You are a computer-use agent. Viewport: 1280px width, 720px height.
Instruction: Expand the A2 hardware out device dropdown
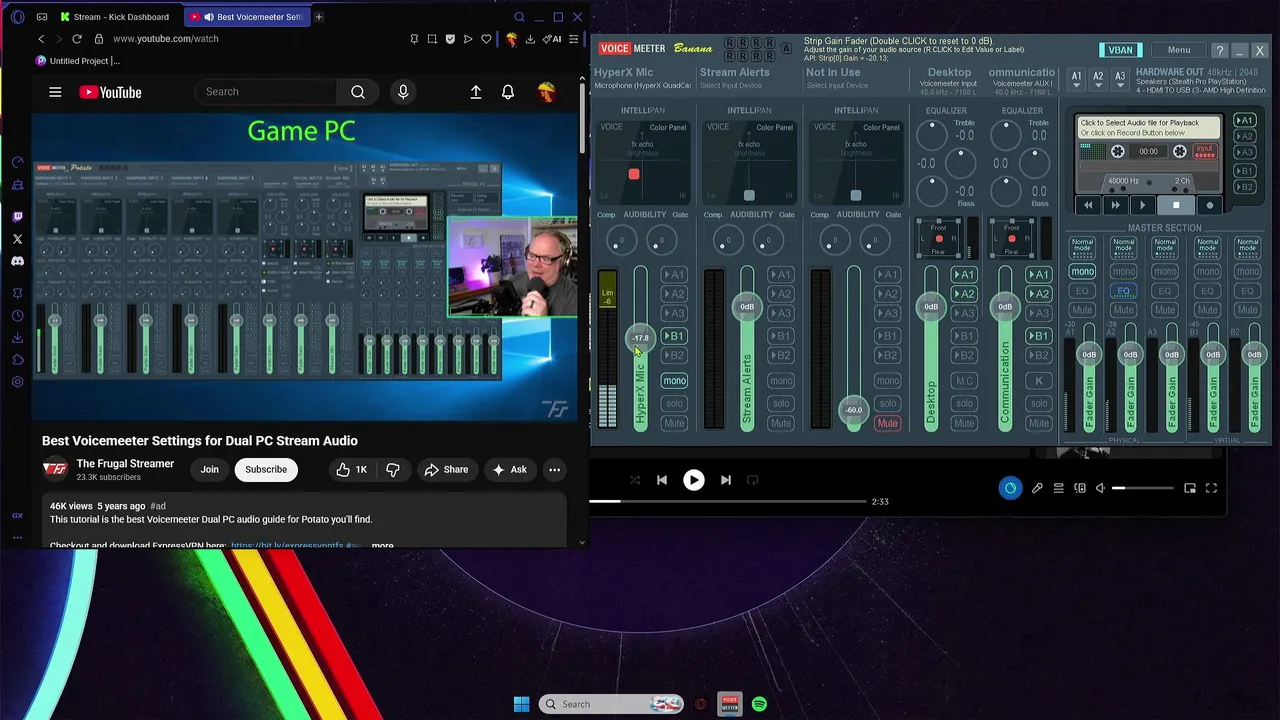[x=1098, y=79]
